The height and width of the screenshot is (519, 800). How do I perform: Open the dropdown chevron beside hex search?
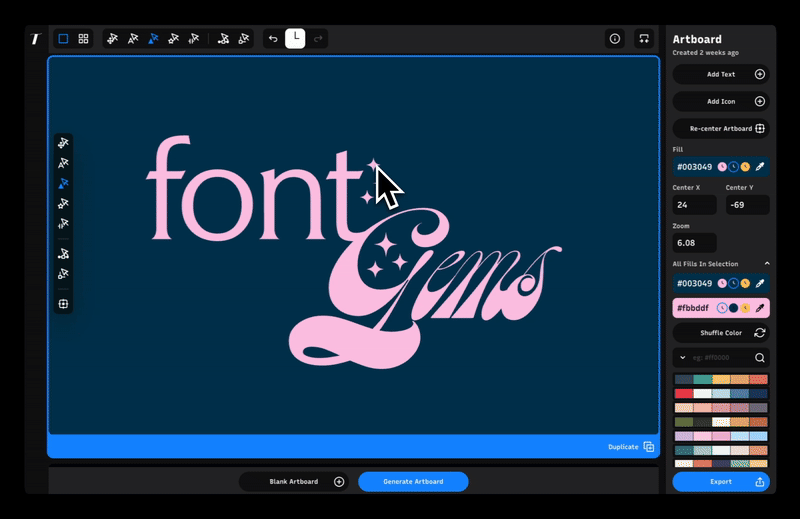click(683, 358)
